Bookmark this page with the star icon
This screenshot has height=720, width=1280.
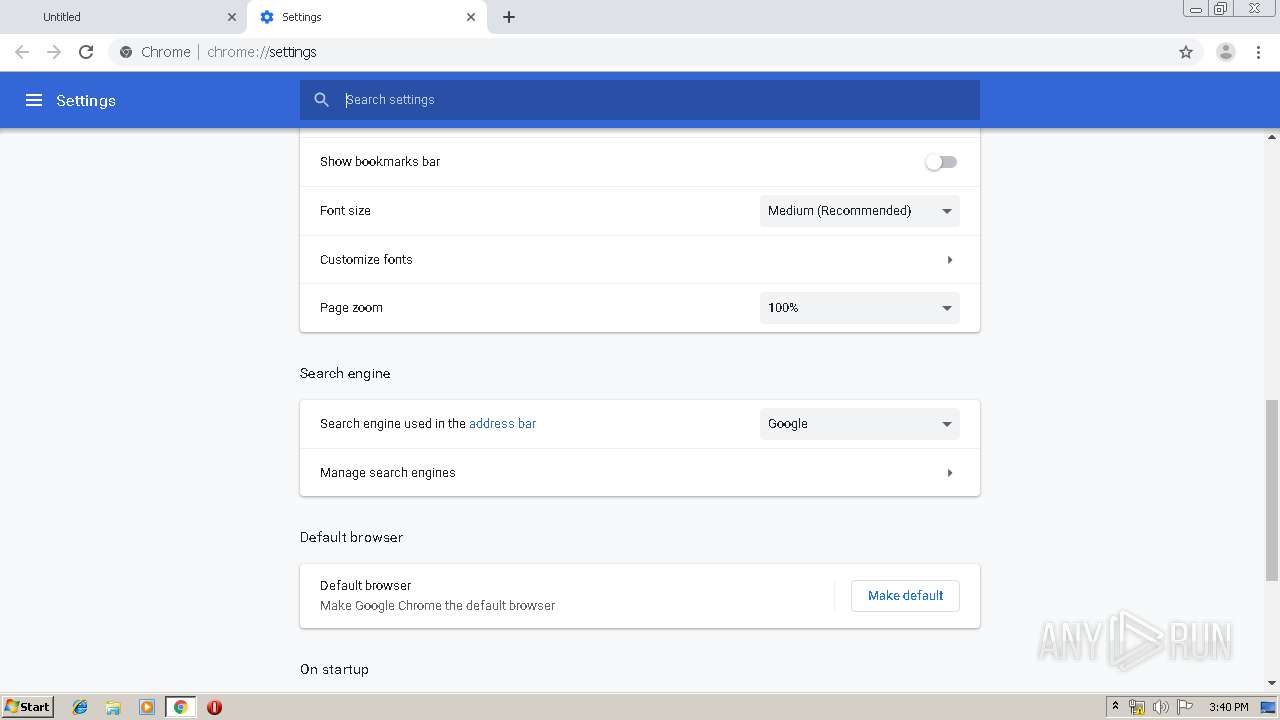1186,52
